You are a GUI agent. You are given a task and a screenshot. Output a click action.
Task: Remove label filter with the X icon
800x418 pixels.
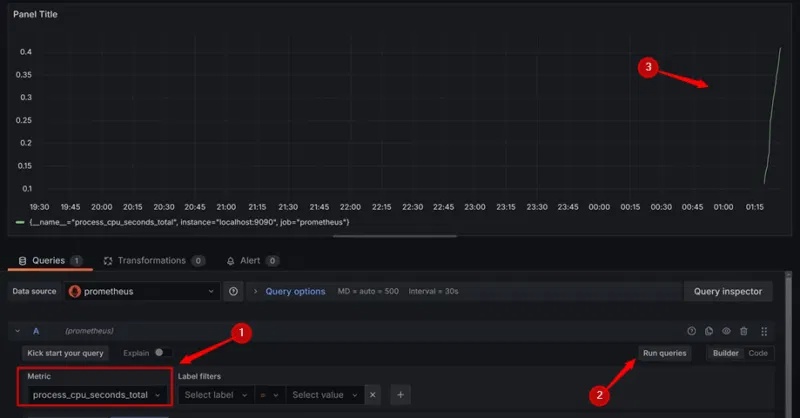(372, 395)
